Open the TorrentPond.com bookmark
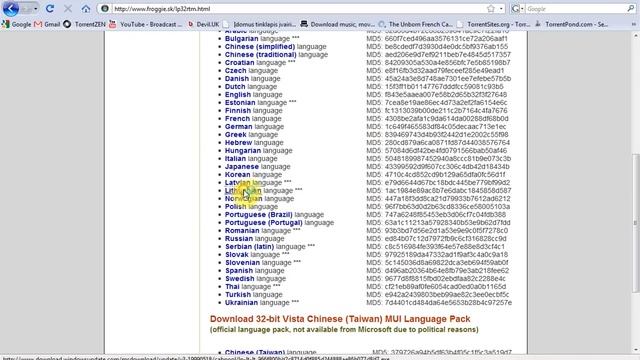 click(x=571, y=24)
